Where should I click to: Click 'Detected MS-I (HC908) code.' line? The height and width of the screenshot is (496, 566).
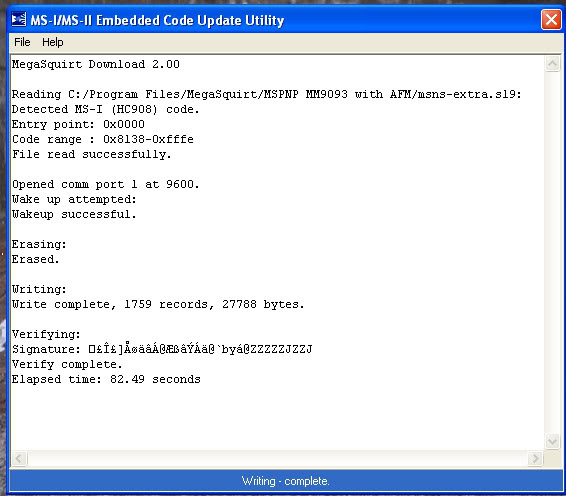pos(105,109)
